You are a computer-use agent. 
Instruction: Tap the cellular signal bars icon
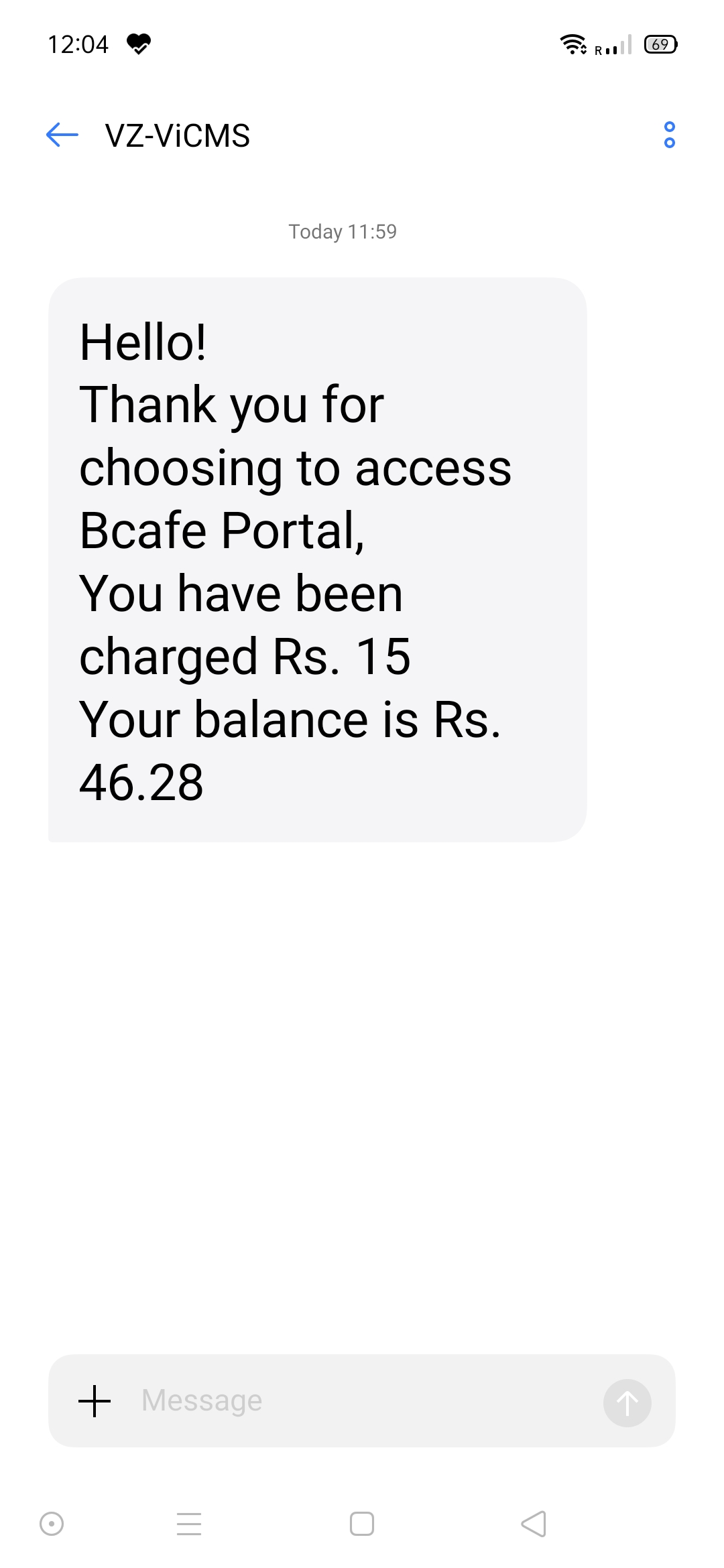tap(614, 45)
